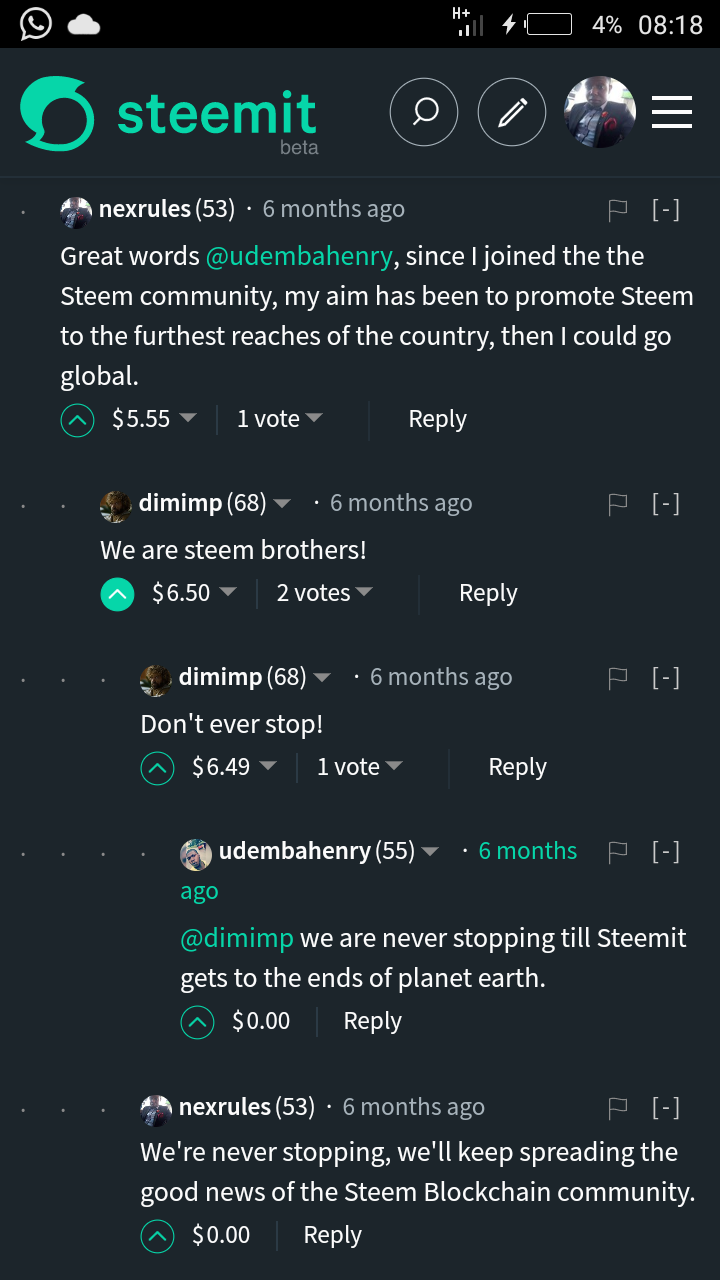Upvote the 'Don't ever stop!' comment
The width and height of the screenshot is (720, 1280).
[157, 768]
